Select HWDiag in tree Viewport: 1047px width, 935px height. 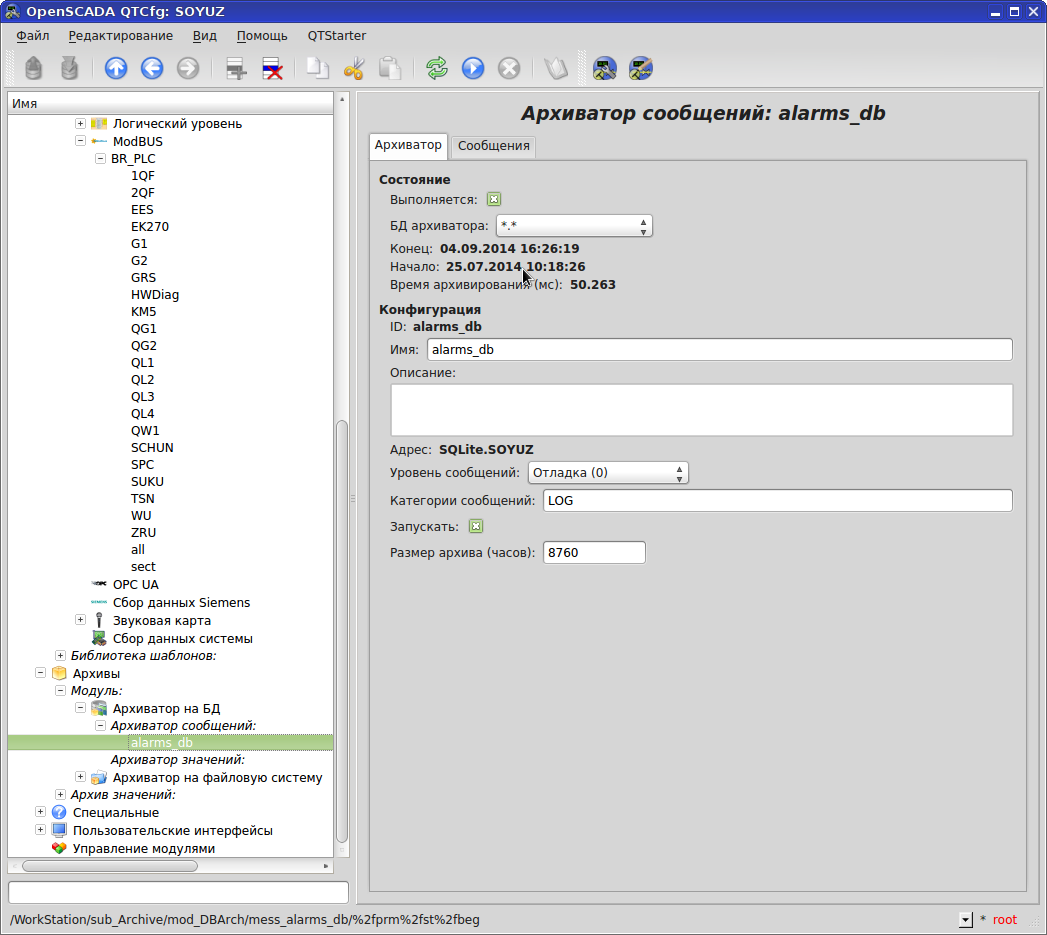coord(155,295)
